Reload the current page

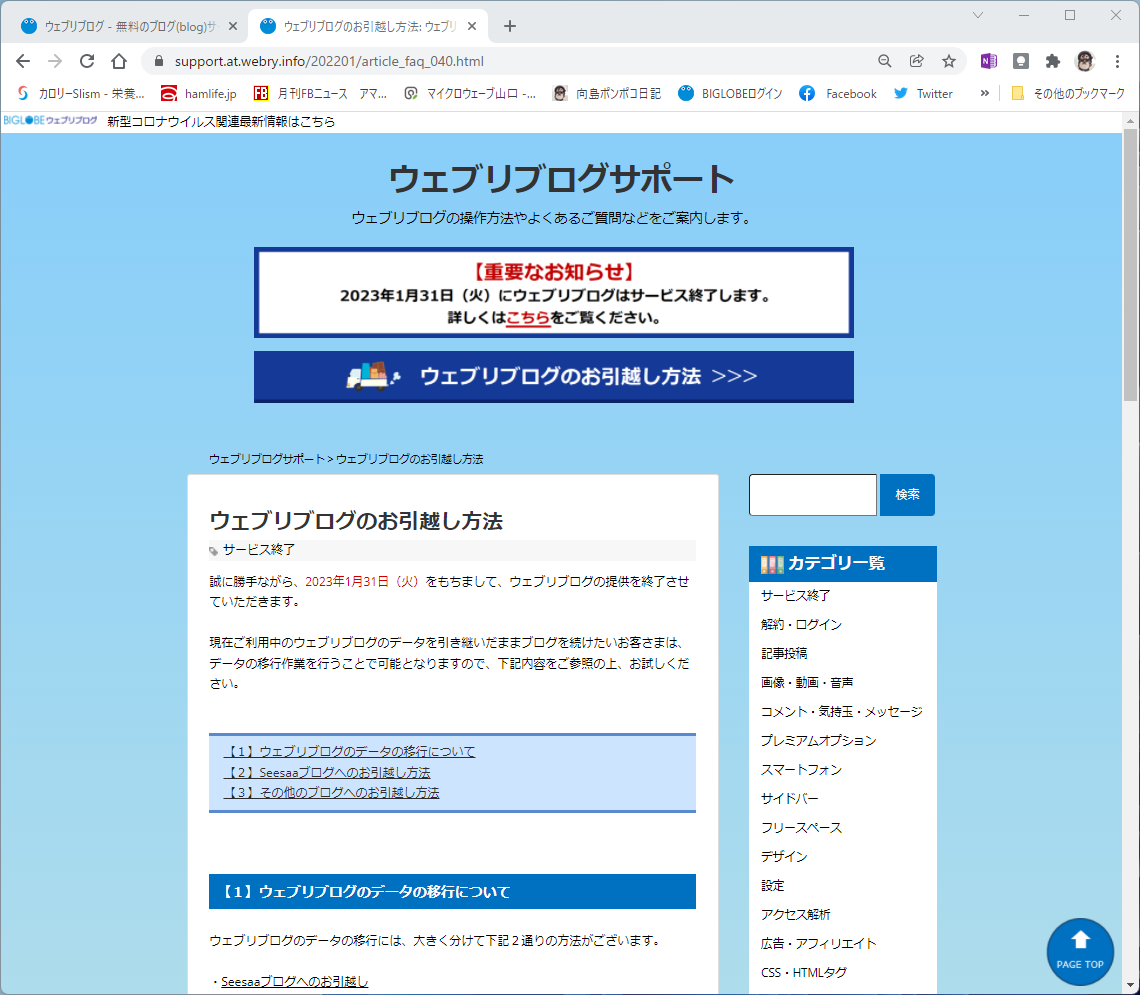(87, 61)
